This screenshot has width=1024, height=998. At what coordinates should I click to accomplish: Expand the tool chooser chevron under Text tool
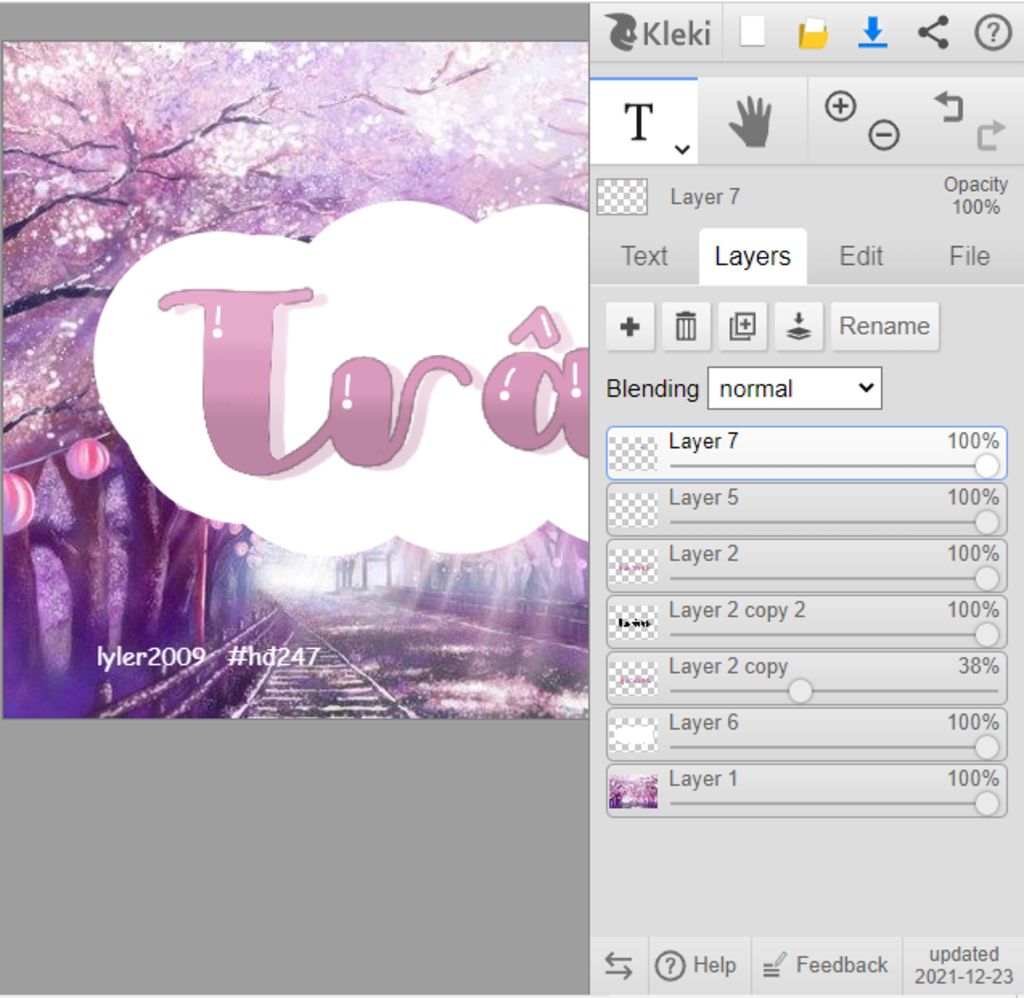(x=682, y=149)
